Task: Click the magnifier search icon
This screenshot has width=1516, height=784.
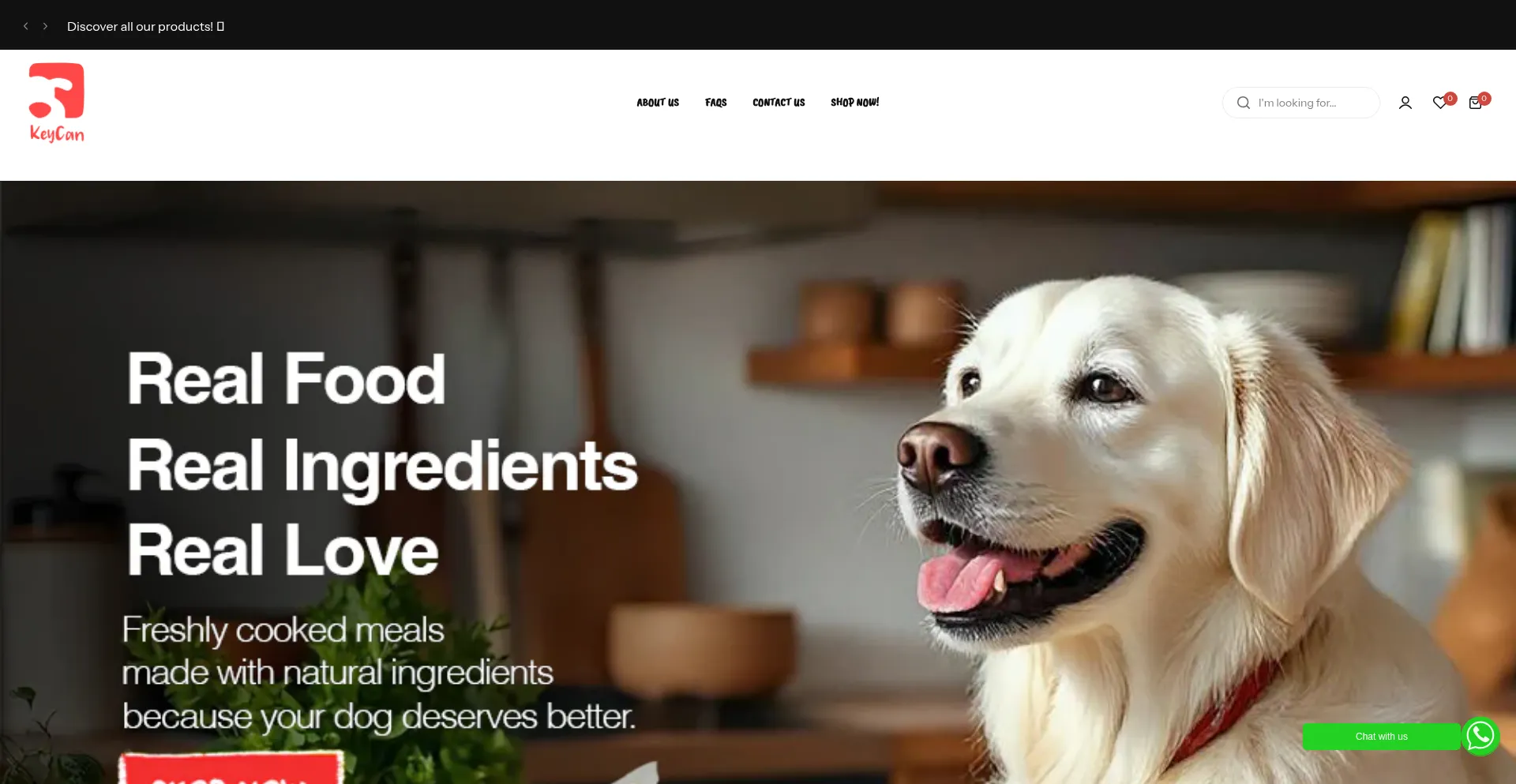Action: point(1244,103)
